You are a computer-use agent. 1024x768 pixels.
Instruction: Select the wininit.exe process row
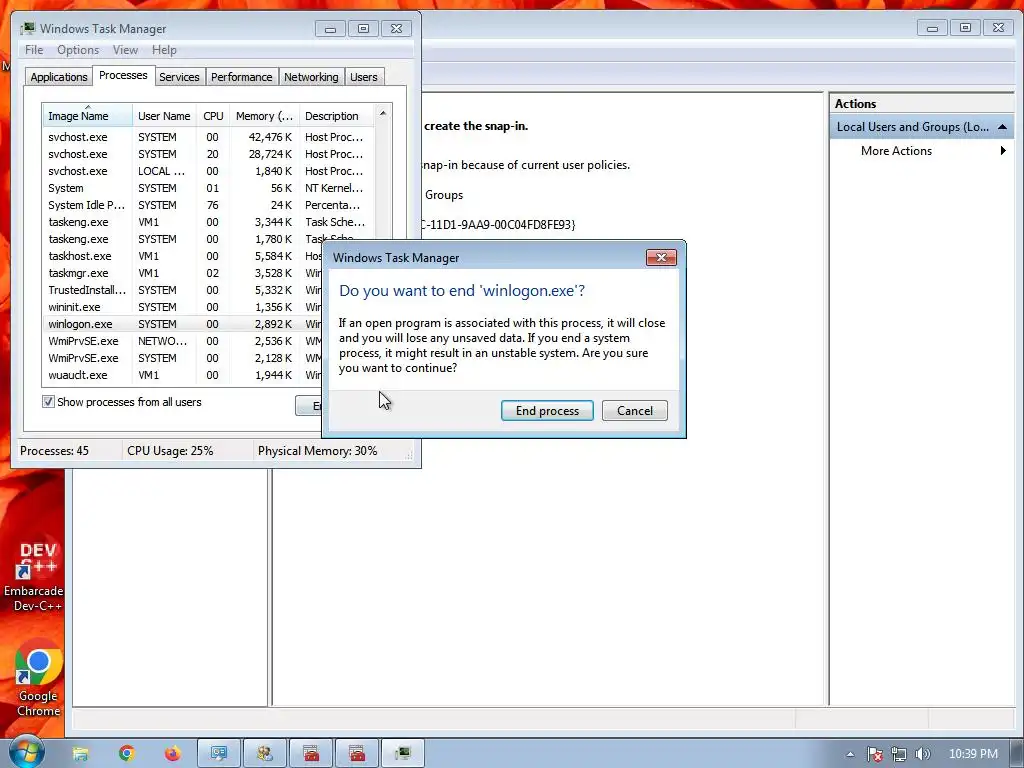click(183, 307)
